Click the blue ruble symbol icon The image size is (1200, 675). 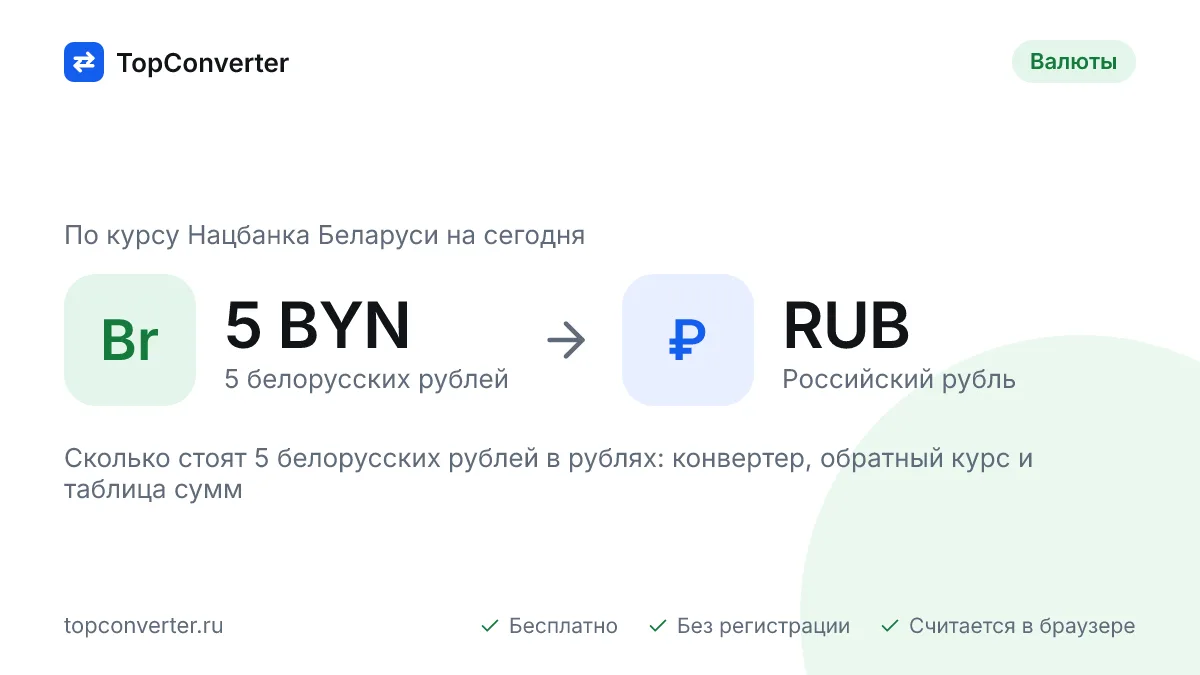pos(688,340)
